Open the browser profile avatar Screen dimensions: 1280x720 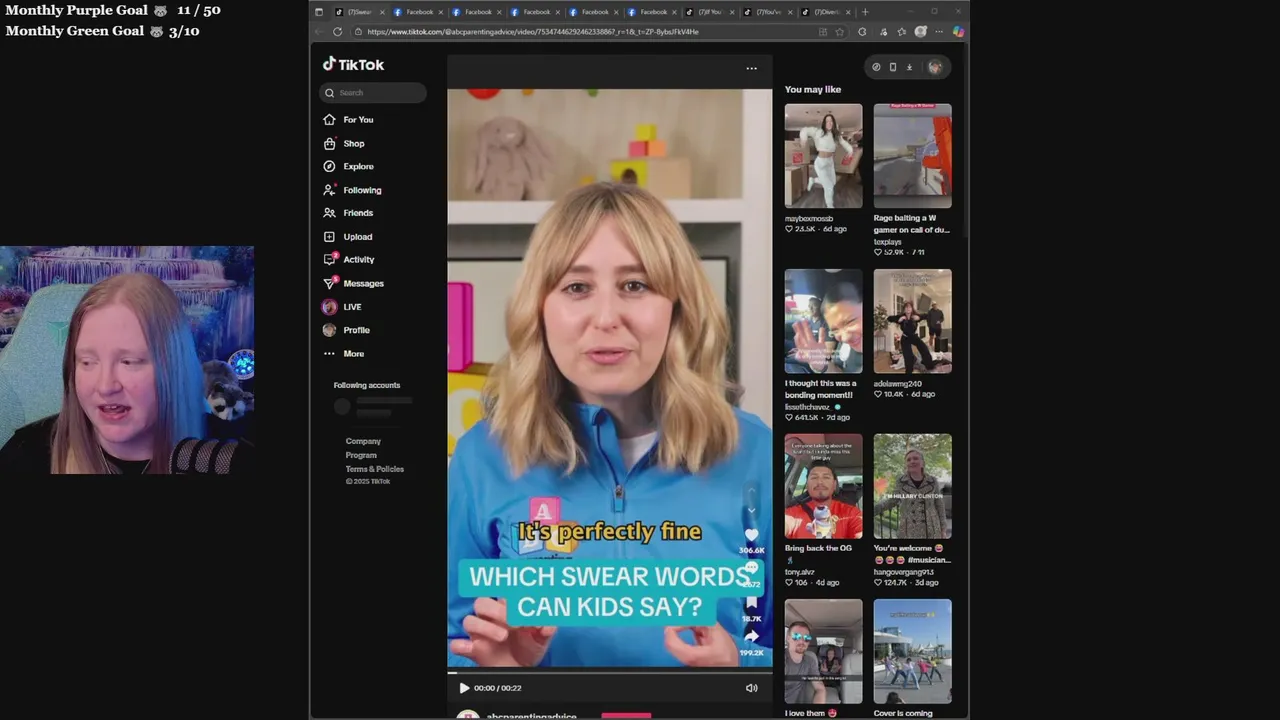(x=921, y=32)
